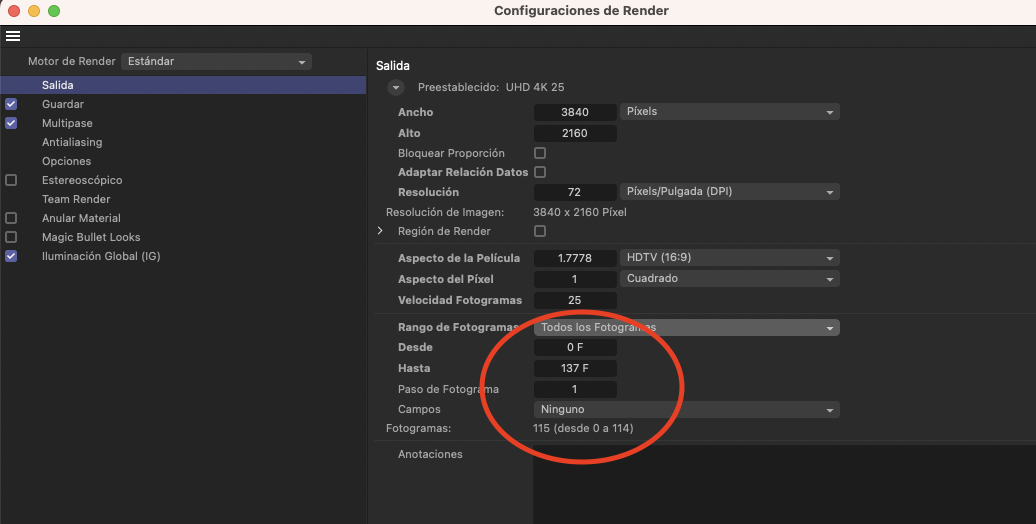The width and height of the screenshot is (1036, 524).
Task: Select the Magic Bullet Looks row label
Action: tap(91, 237)
